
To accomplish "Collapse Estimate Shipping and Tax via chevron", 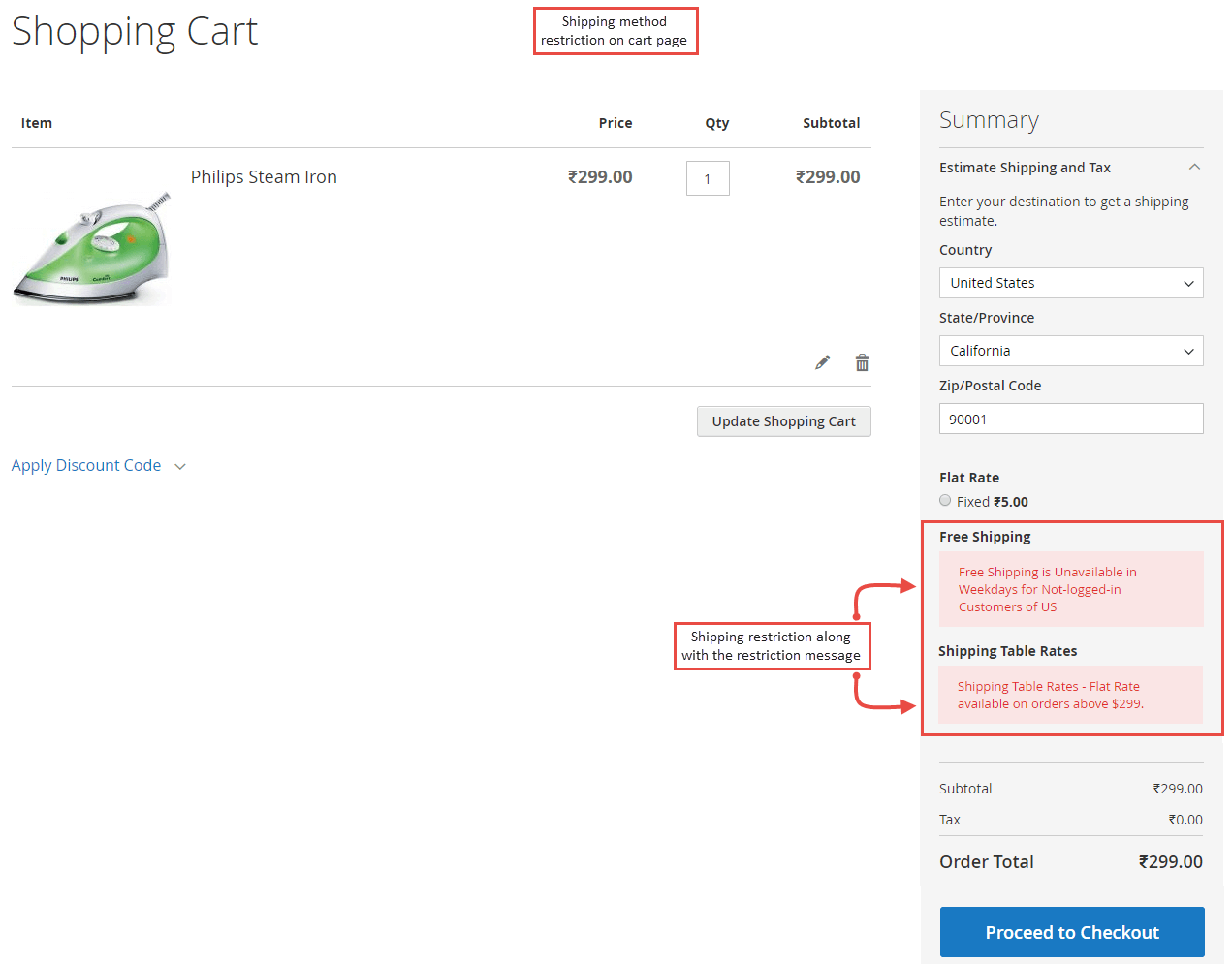I will (1193, 166).
